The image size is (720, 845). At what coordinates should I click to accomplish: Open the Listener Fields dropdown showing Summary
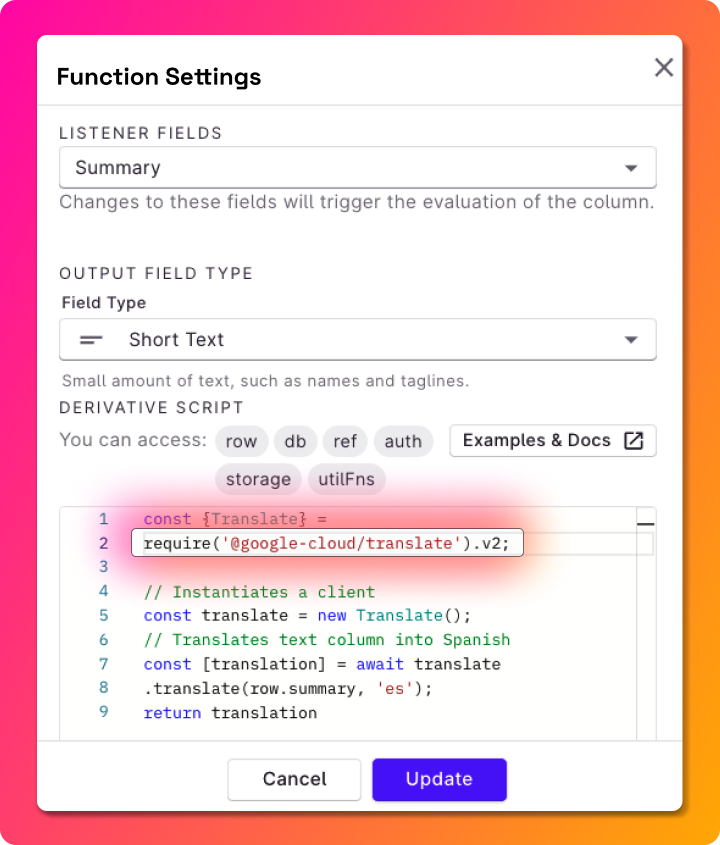[357, 167]
